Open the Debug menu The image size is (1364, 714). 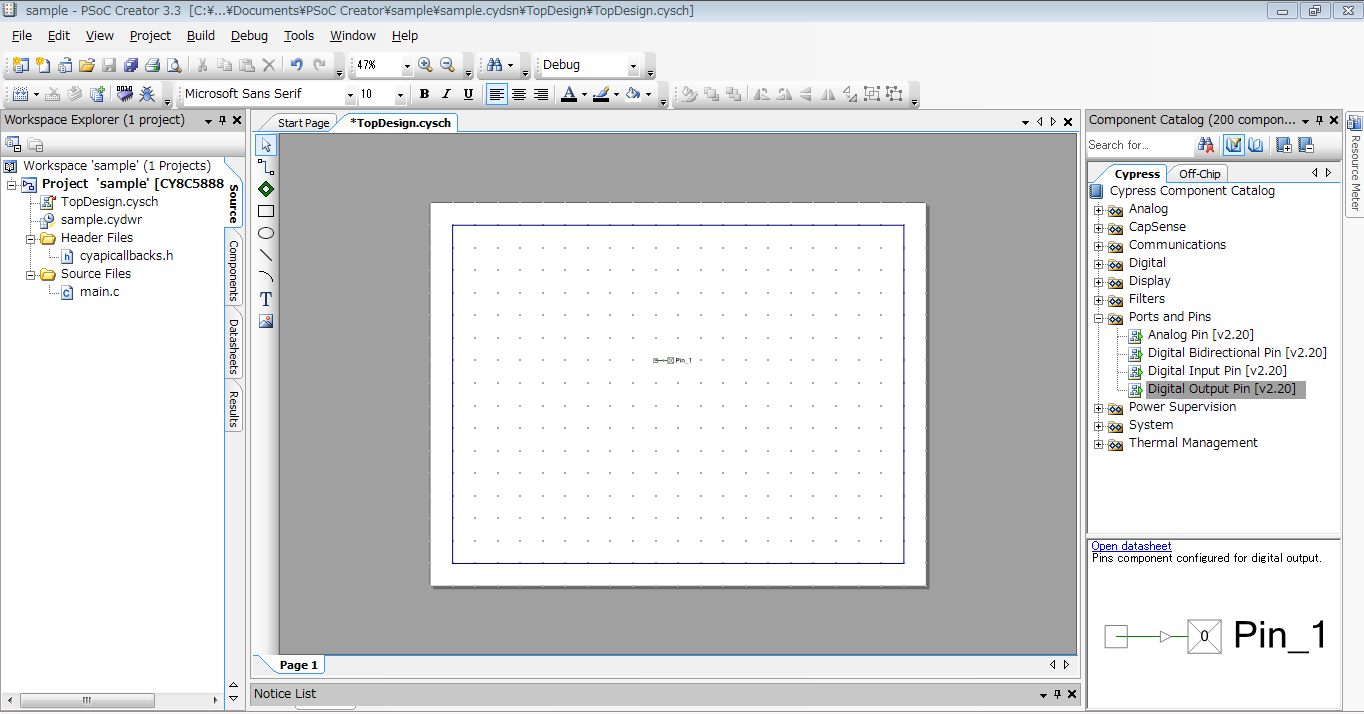(249, 35)
